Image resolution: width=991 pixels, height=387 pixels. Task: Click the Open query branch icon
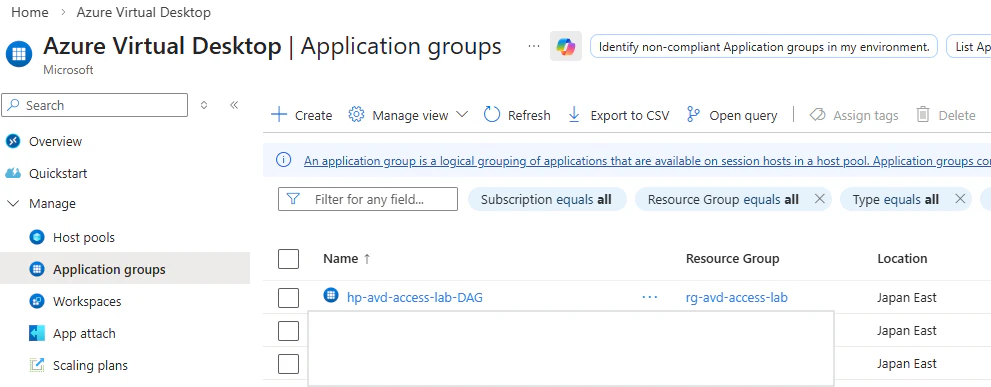(693, 114)
